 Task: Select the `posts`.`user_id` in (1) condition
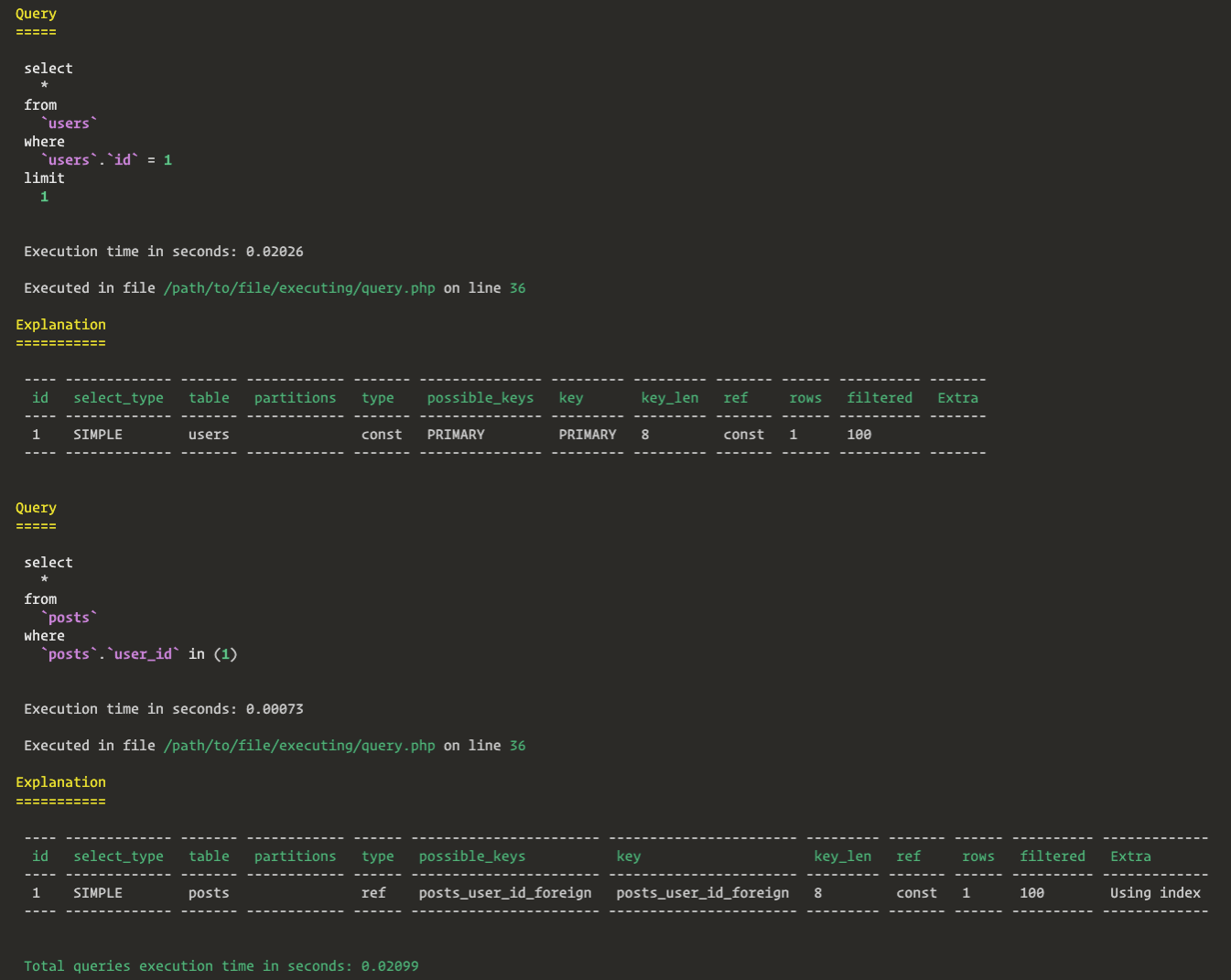tap(139, 654)
